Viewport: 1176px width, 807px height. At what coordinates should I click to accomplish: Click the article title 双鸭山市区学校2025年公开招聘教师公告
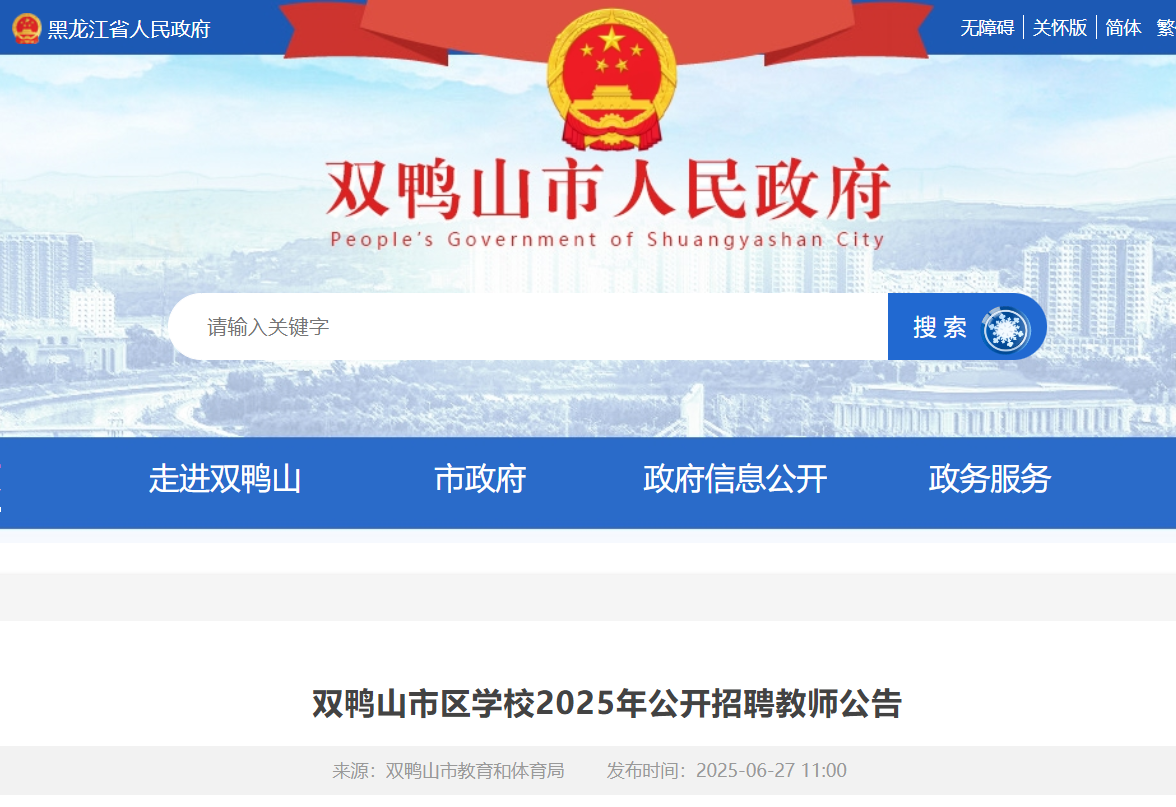pyautogui.click(x=607, y=704)
